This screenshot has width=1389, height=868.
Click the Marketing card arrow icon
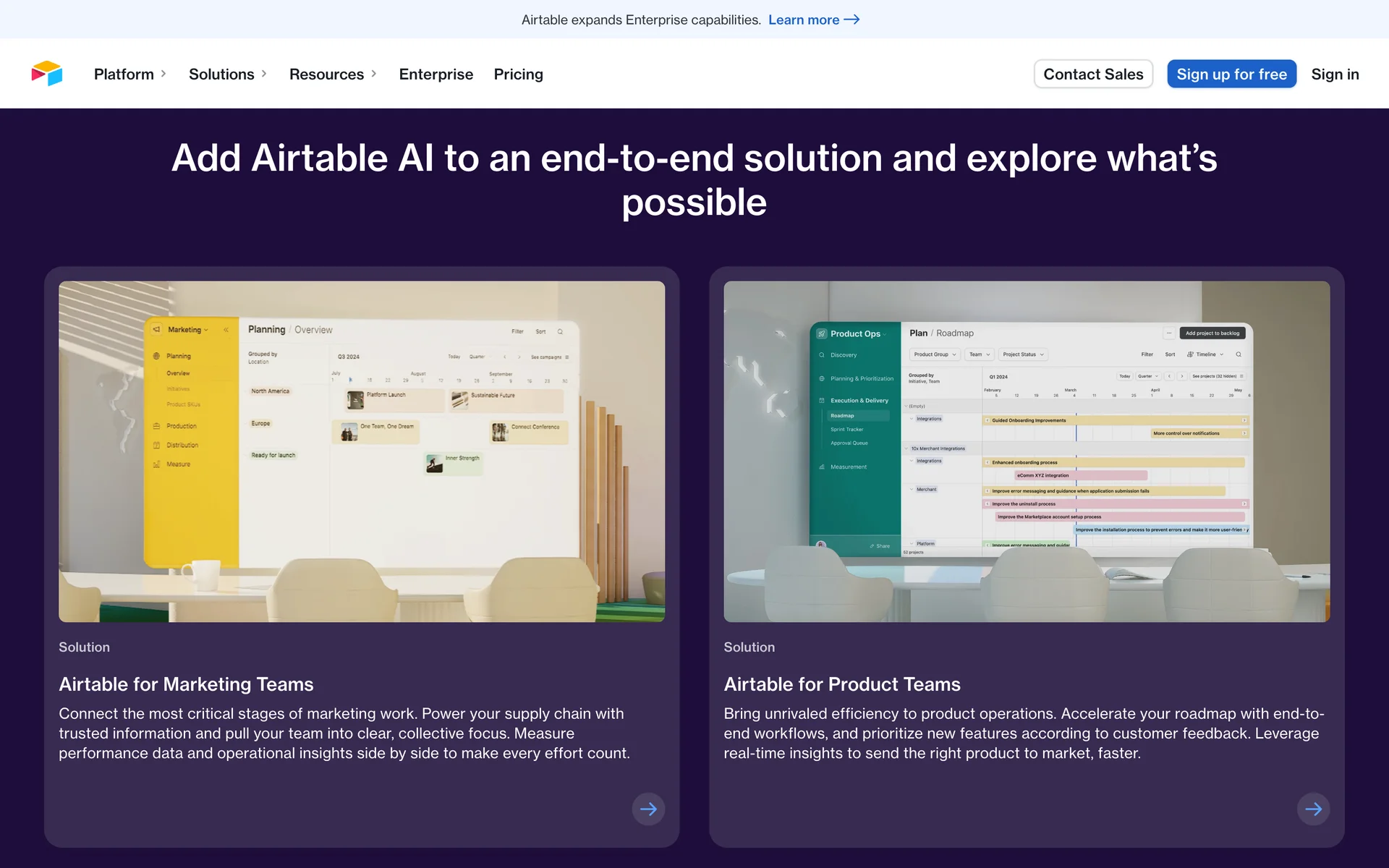tap(648, 809)
